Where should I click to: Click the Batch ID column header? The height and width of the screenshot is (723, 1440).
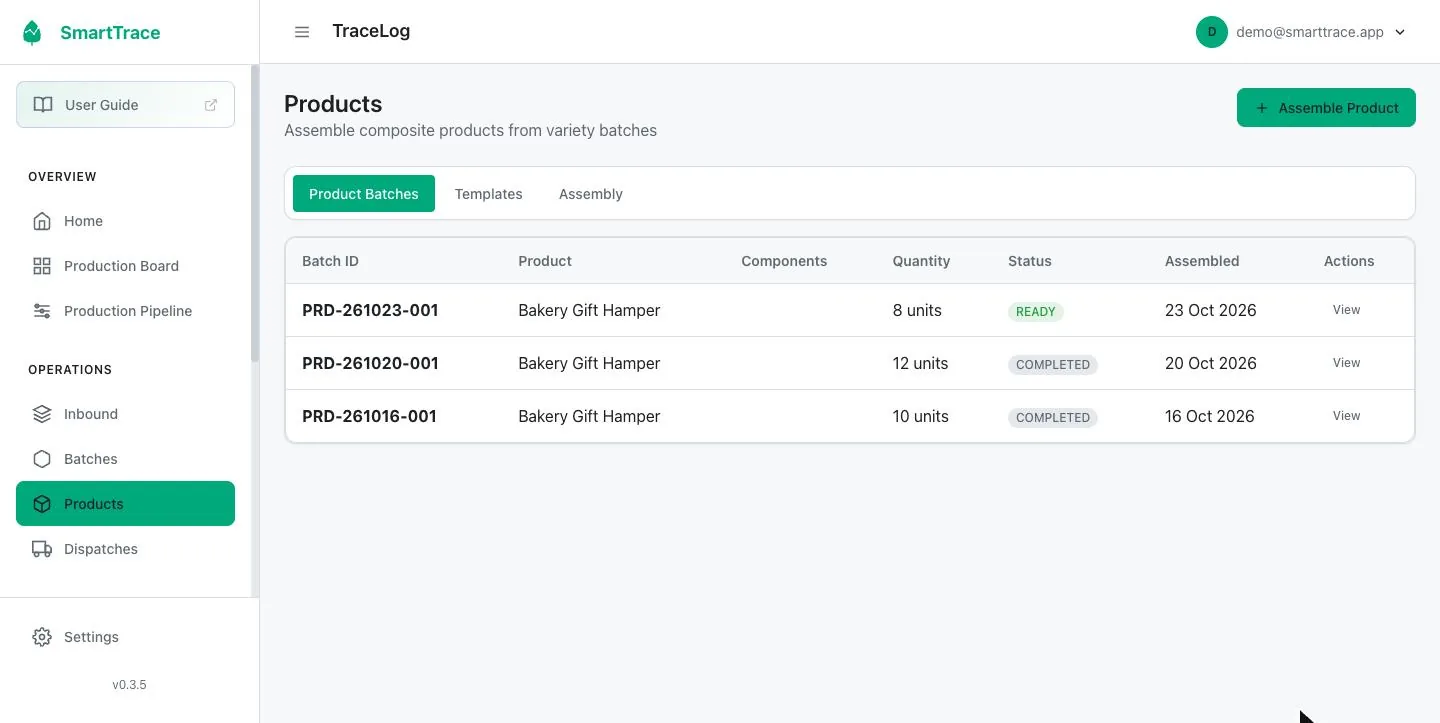(x=330, y=261)
